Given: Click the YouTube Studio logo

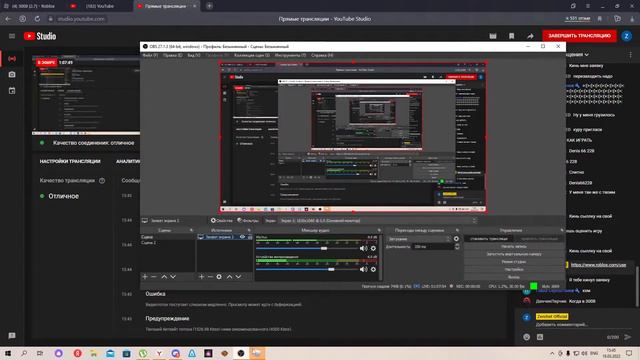Looking at the screenshot, I should pos(40,36).
